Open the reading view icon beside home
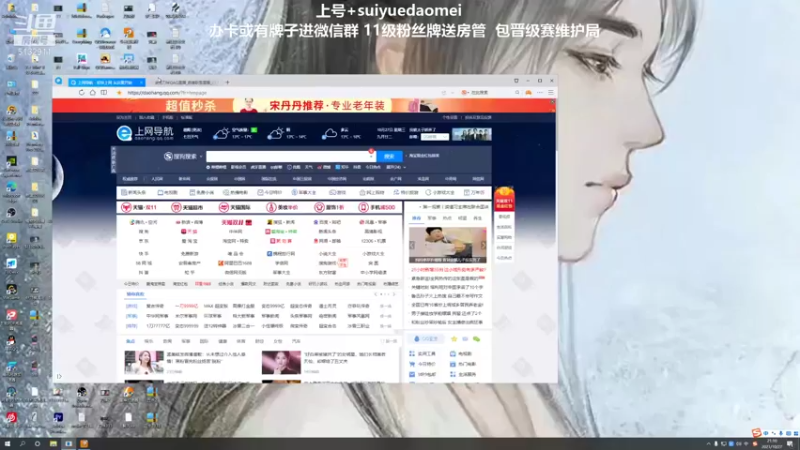The width and height of the screenshot is (800, 450). coord(104,93)
